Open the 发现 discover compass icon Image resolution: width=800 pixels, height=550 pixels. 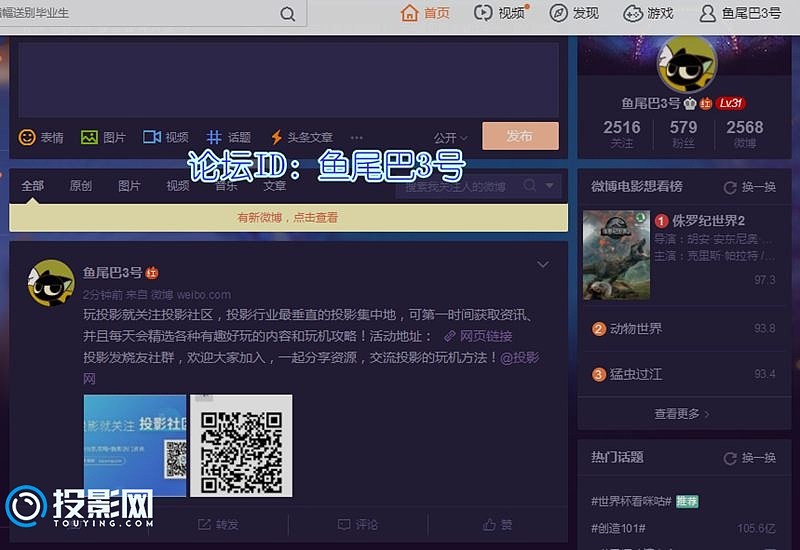(x=558, y=13)
